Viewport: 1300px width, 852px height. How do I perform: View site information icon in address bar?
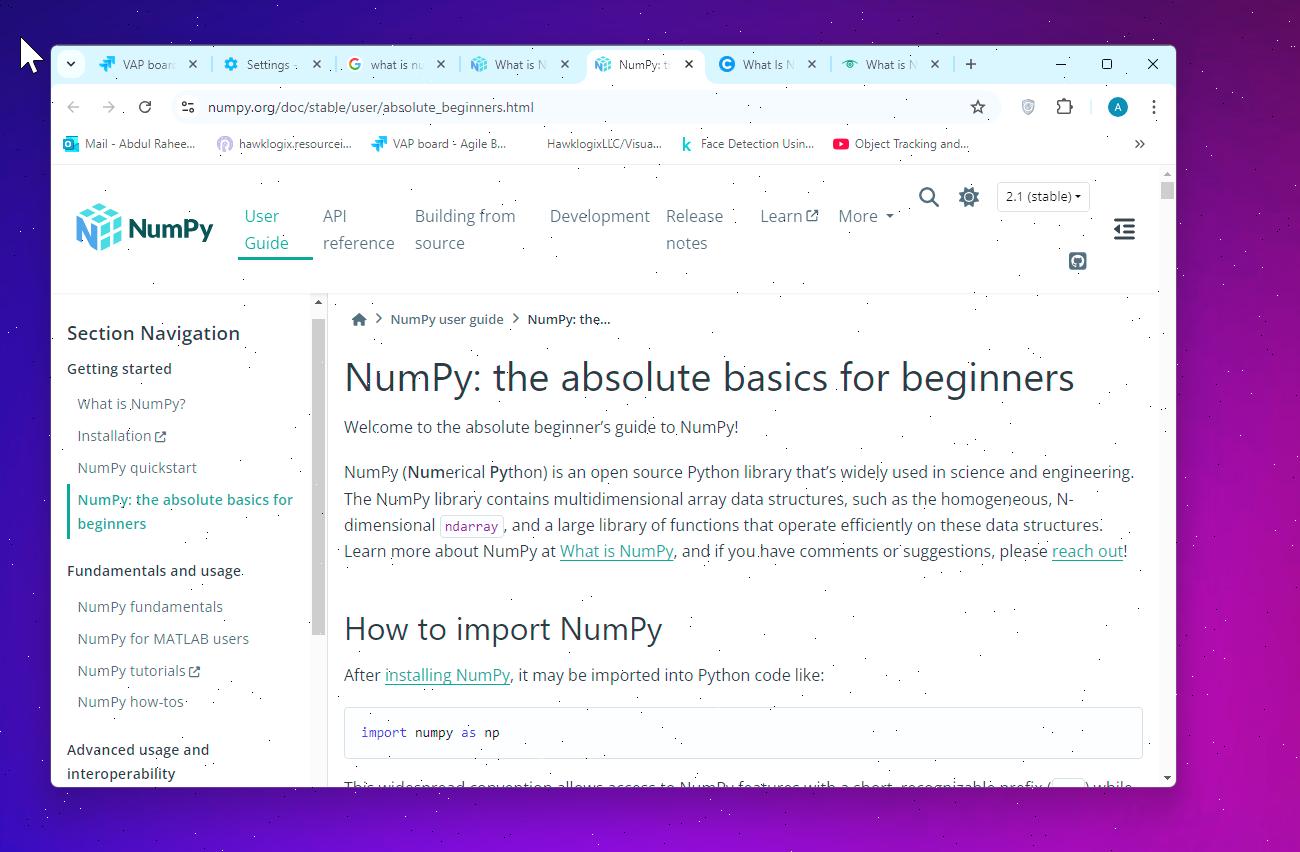pyautogui.click(x=188, y=107)
